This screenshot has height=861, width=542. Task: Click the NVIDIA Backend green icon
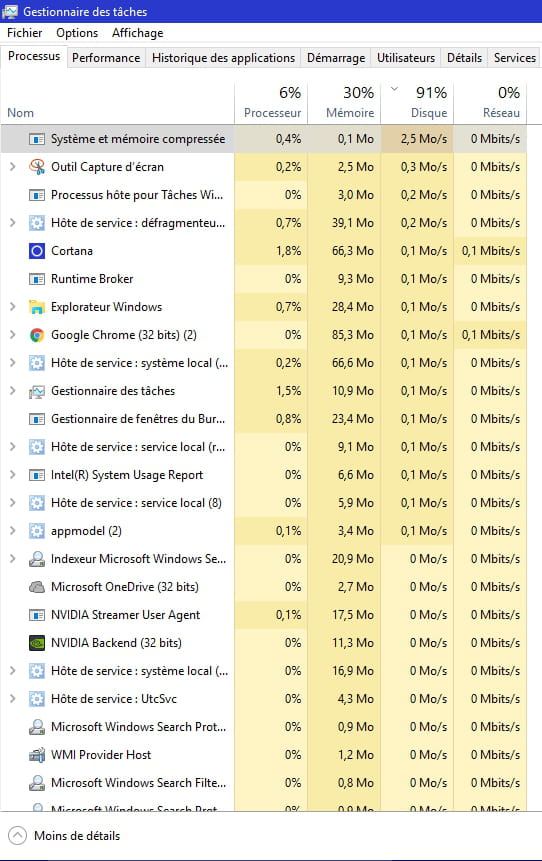click(x=36, y=642)
